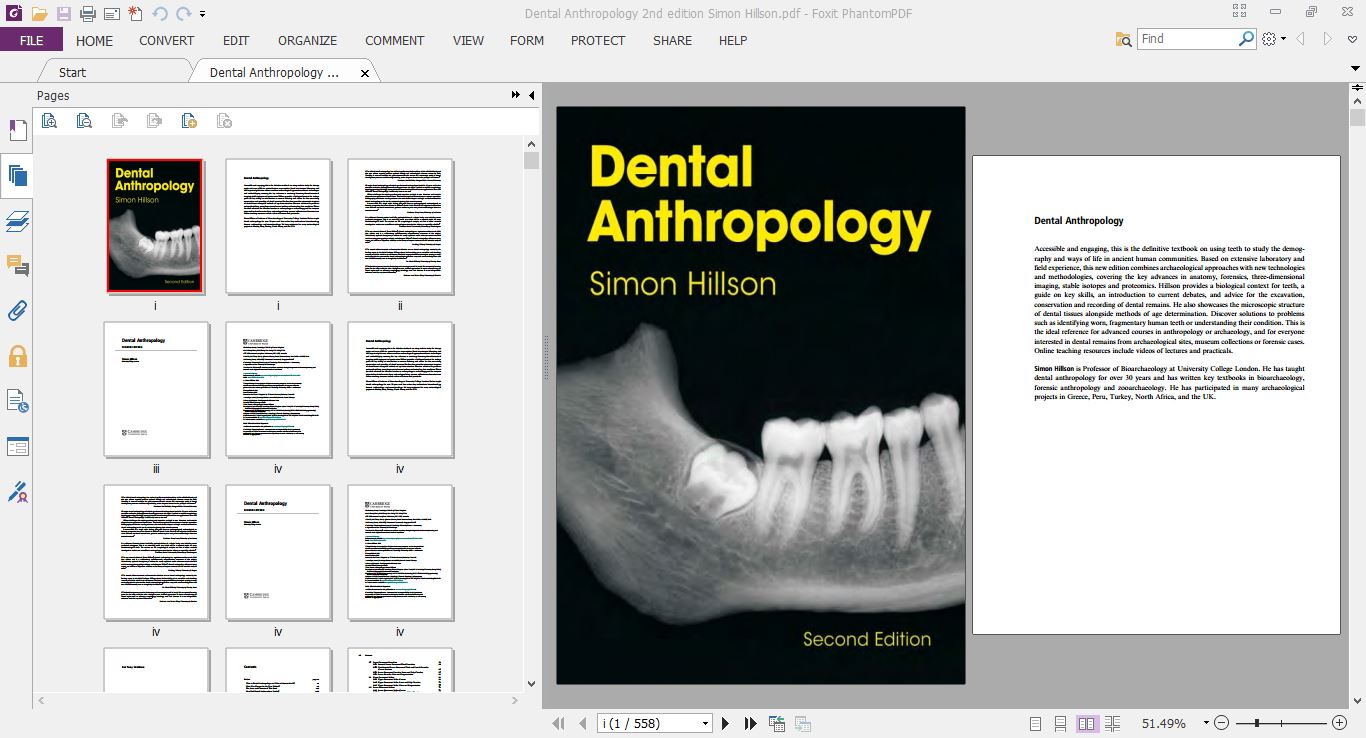Expand the Pages panel with double arrow
This screenshot has height=738, width=1366.
516,95
